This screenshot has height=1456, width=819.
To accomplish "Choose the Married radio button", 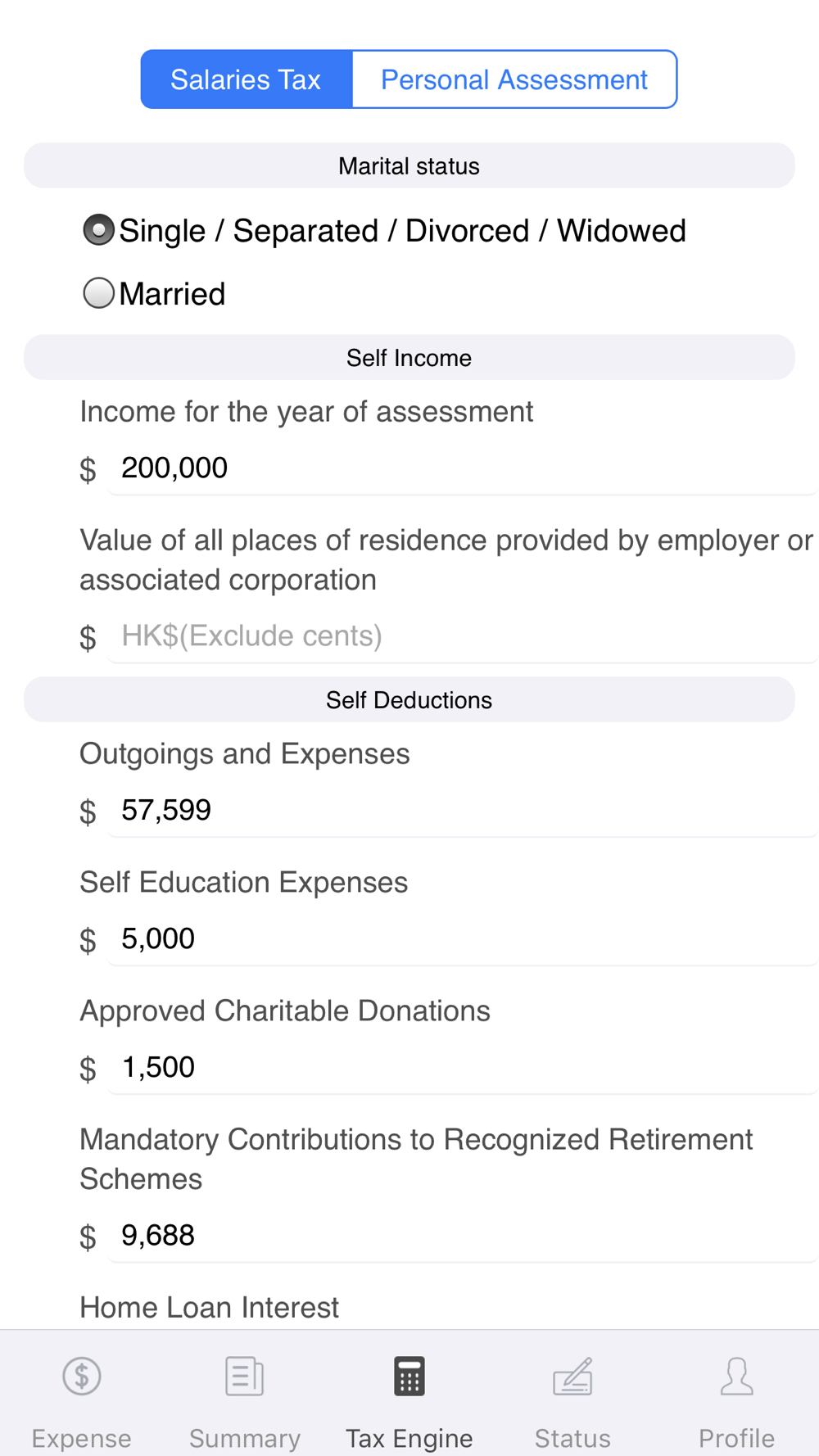I will coord(99,293).
